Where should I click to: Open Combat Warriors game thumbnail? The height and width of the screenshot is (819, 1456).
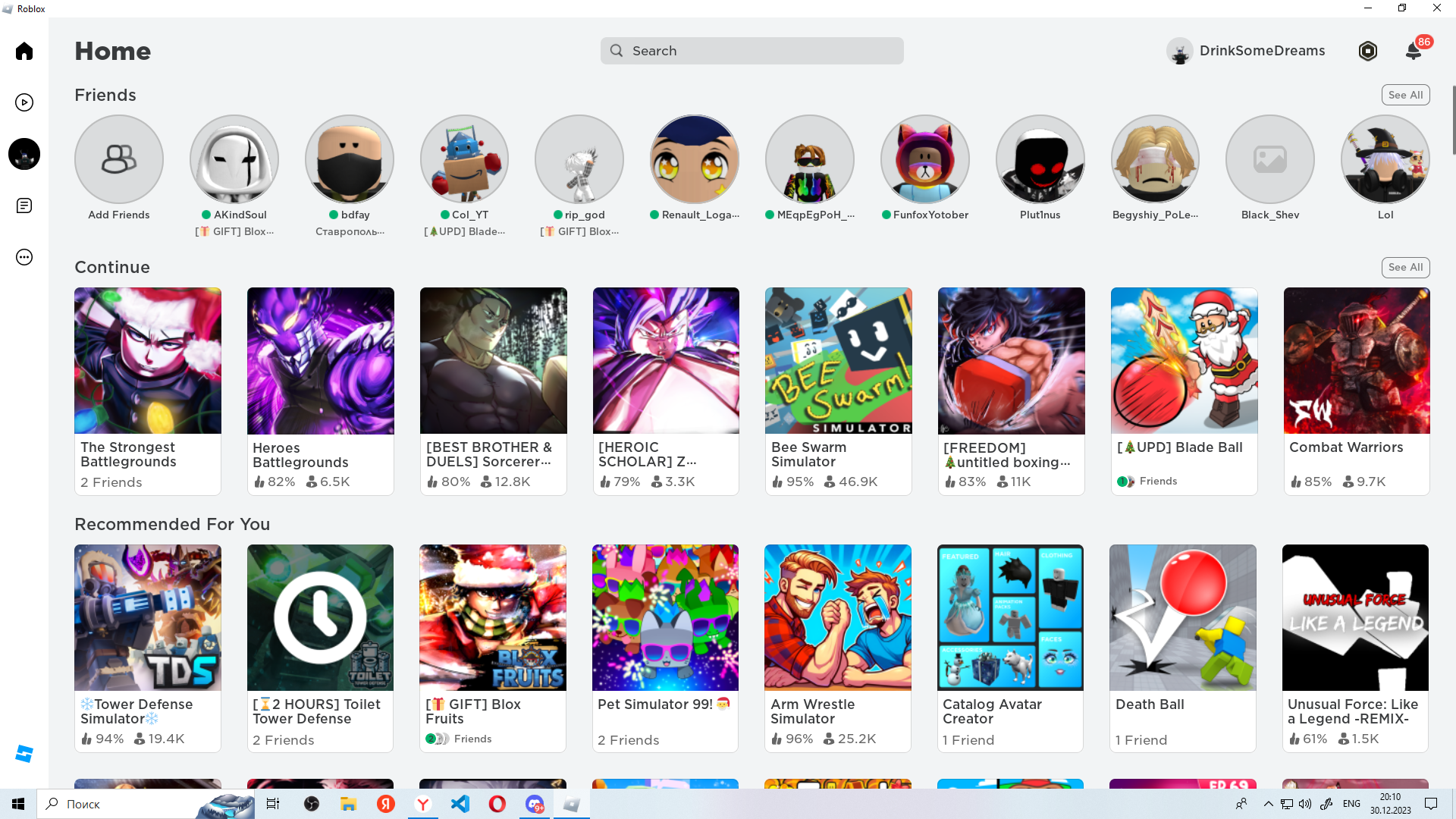(x=1356, y=361)
